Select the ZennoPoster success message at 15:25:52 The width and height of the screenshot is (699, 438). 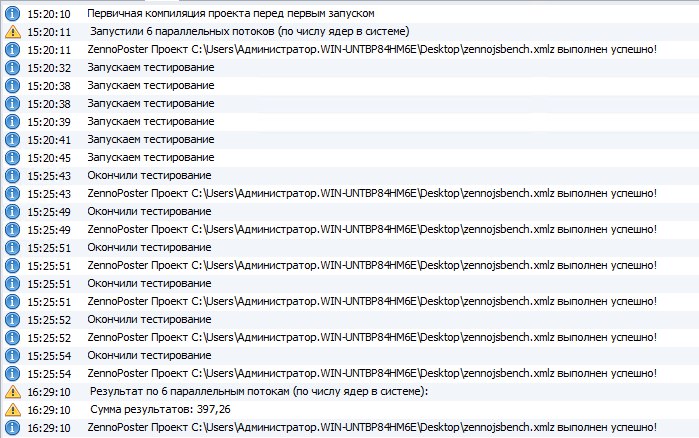point(372,337)
